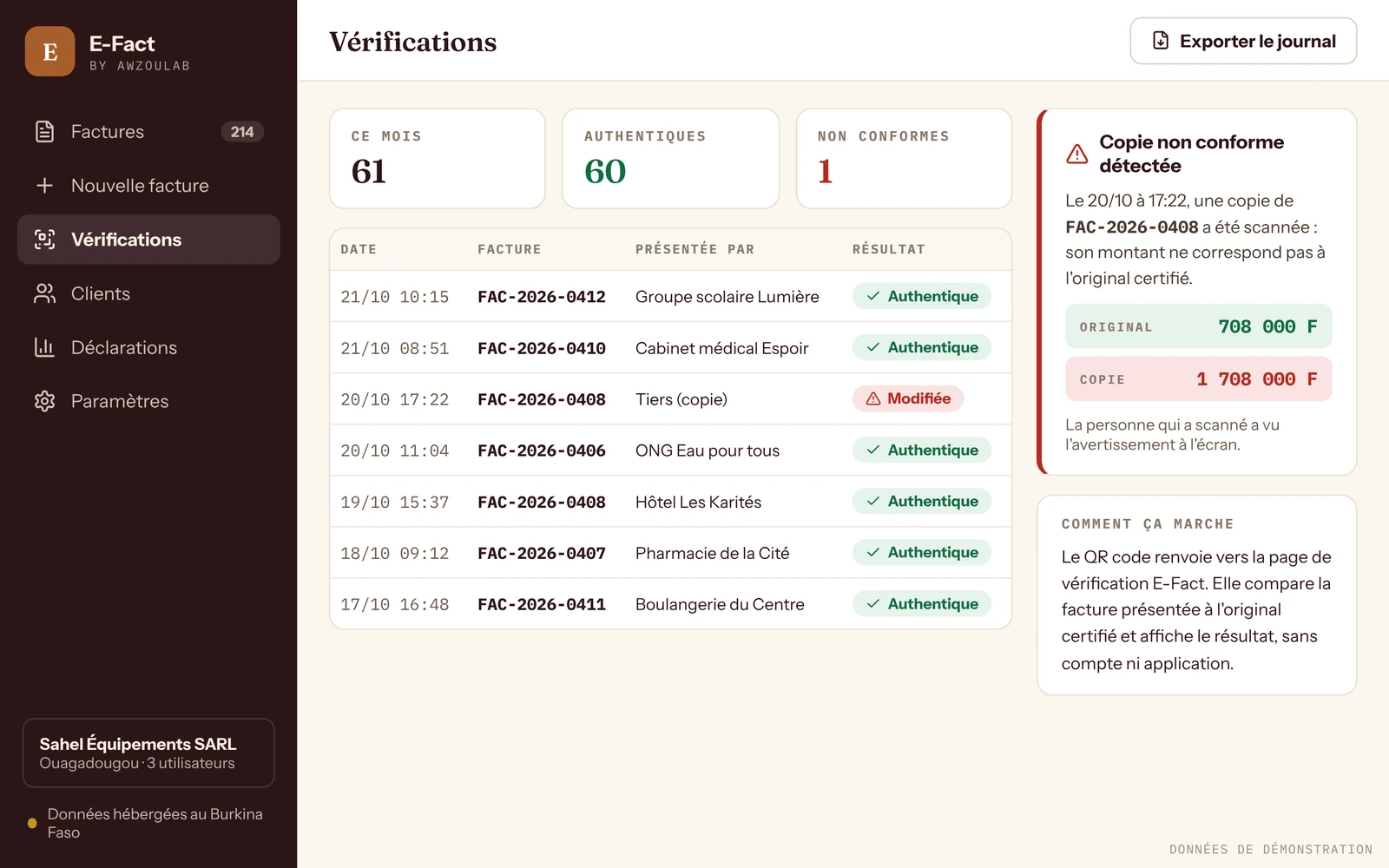Click the download icon in Exporter le journal
This screenshot has width=1389, height=868.
pyautogui.click(x=1161, y=41)
